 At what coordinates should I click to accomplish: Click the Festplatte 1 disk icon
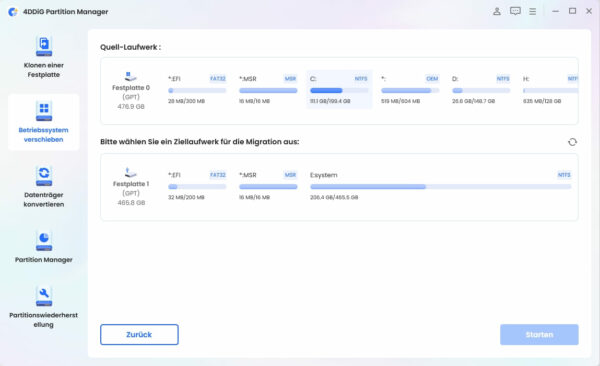click(130, 172)
